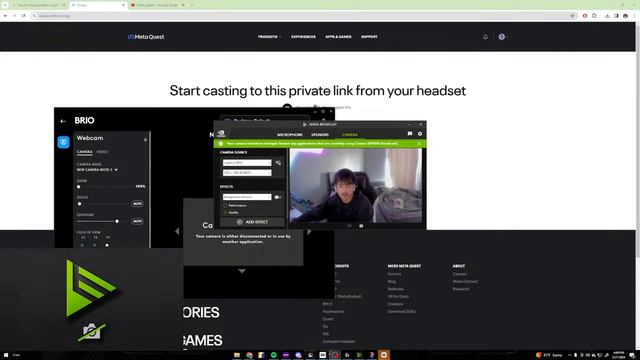Open the profile avatar menu
Viewport: 640px width, 360px height.
tap(502, 37)
